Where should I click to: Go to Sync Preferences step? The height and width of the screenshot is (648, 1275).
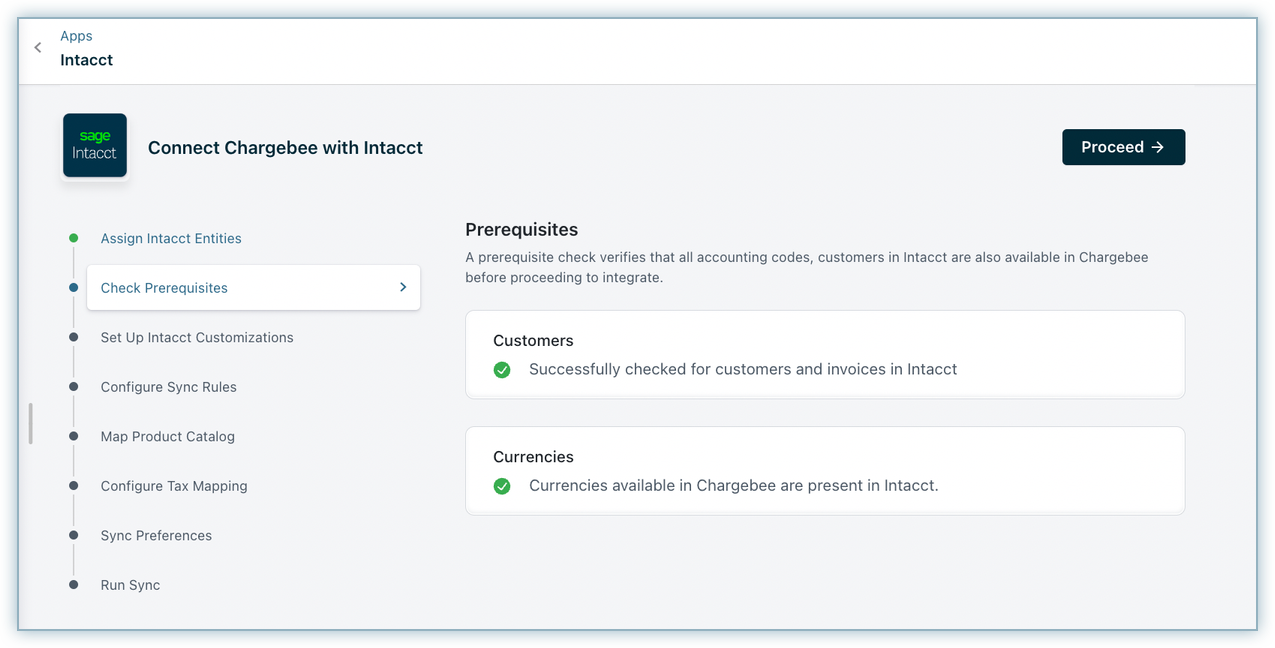point(156,536)
